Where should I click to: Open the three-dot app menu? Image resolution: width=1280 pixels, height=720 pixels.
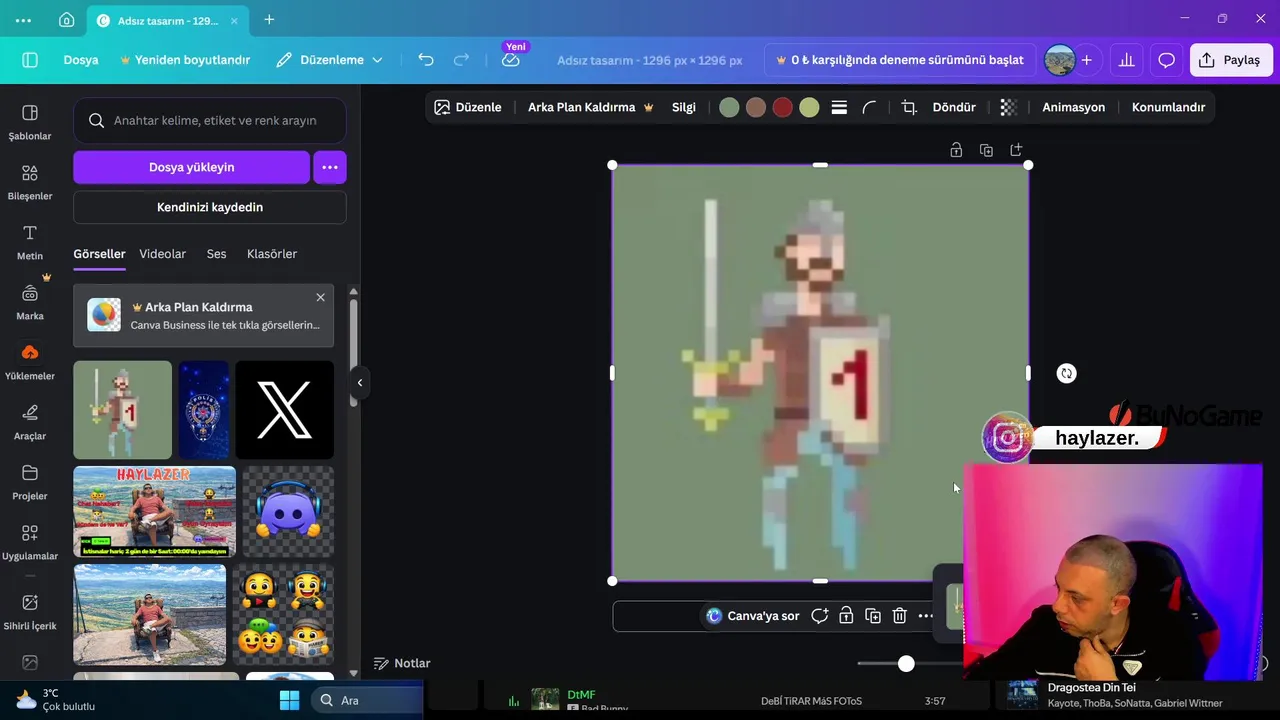click(x=23, y=20)
